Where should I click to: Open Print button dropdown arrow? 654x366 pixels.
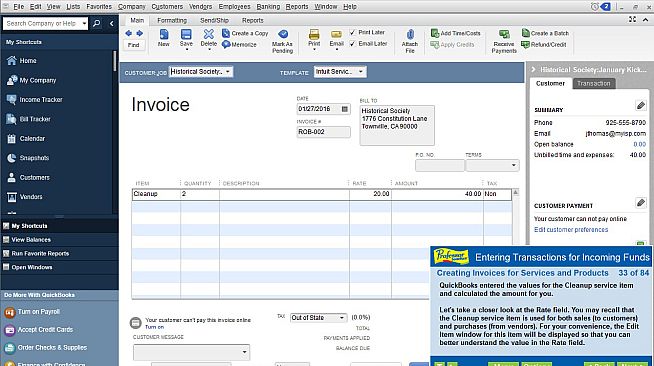click(x=314, y=50)
